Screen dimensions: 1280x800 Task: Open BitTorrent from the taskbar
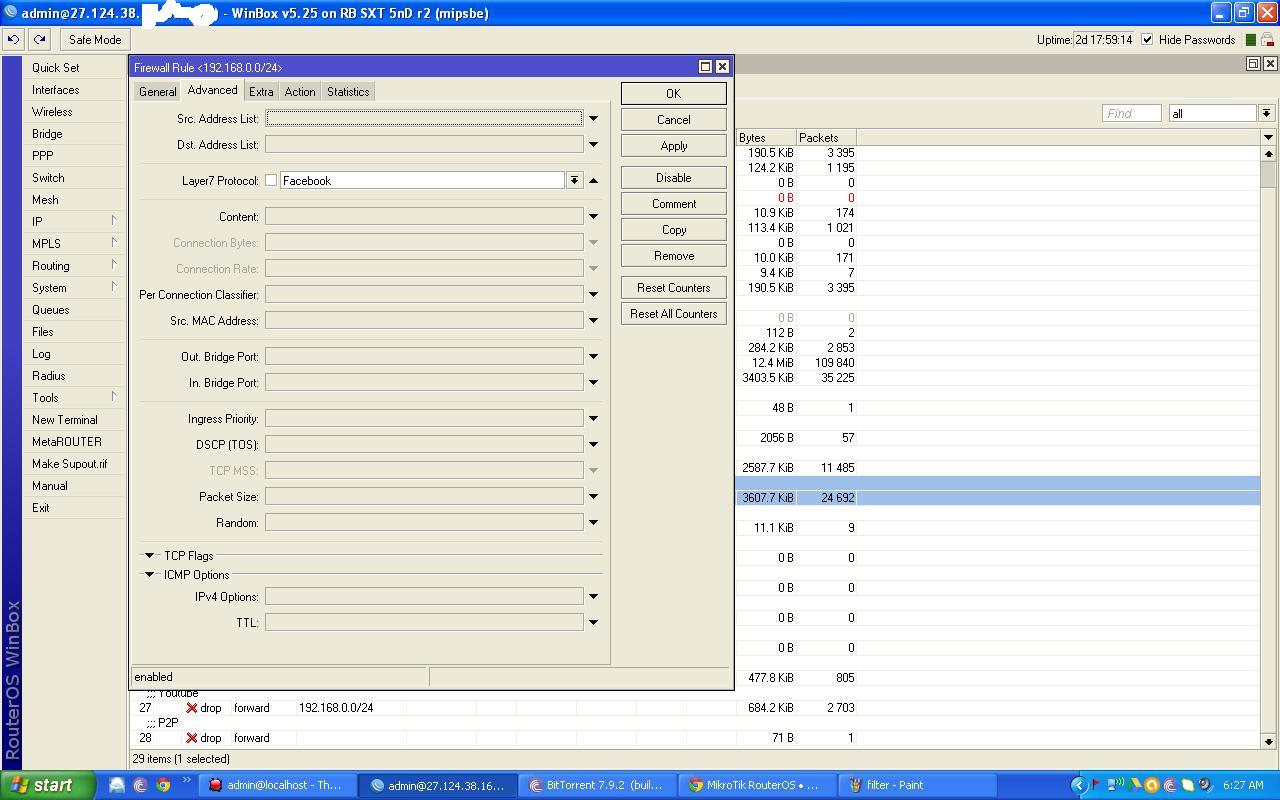(x=596, y=785)
